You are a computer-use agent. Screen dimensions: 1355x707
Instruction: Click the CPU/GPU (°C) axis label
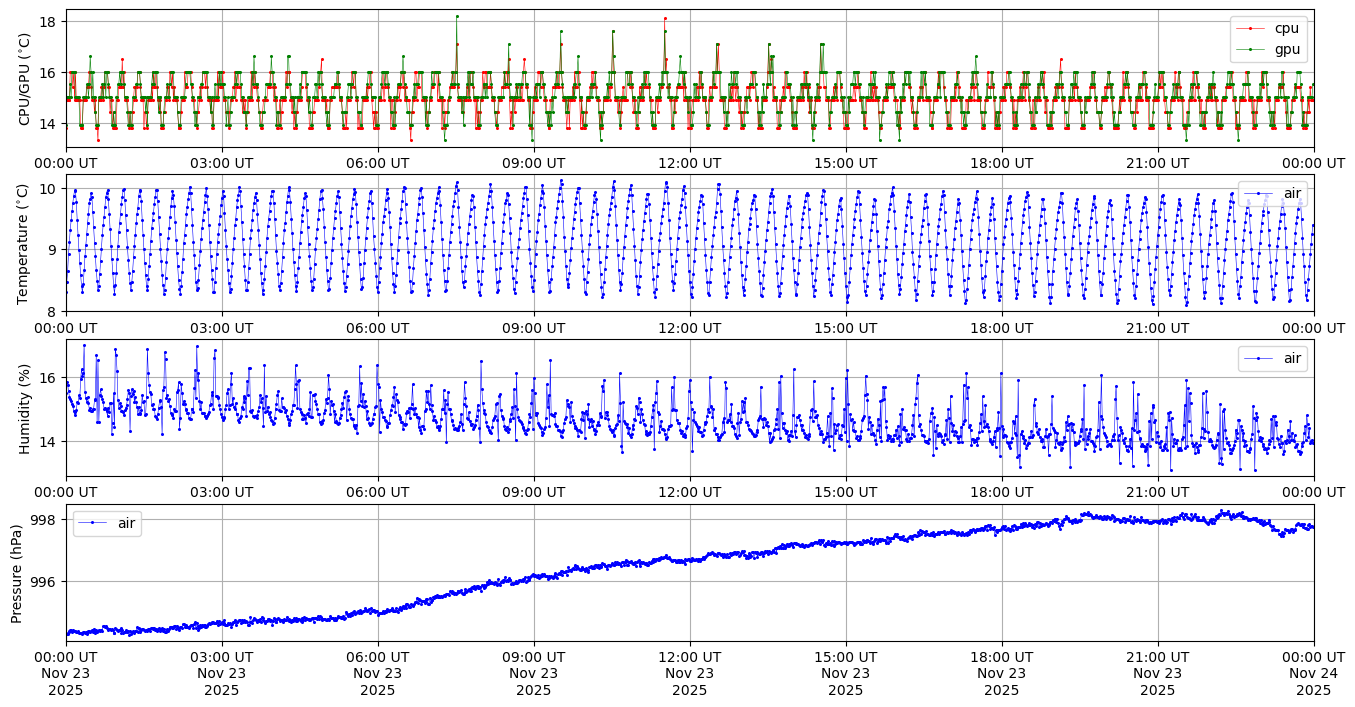25,79
